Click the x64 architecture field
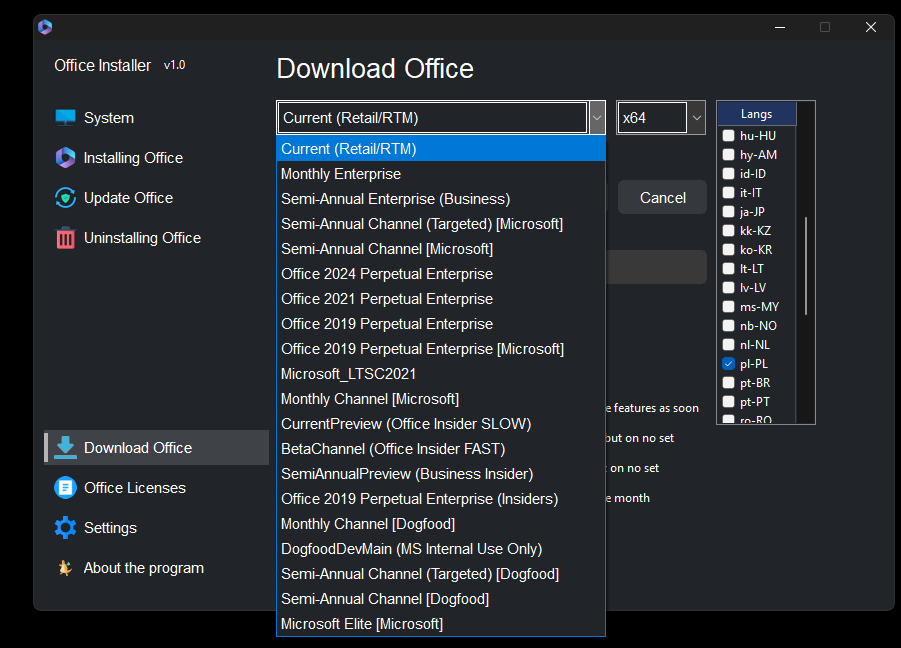Screen dimensions: 901x648 652,118
